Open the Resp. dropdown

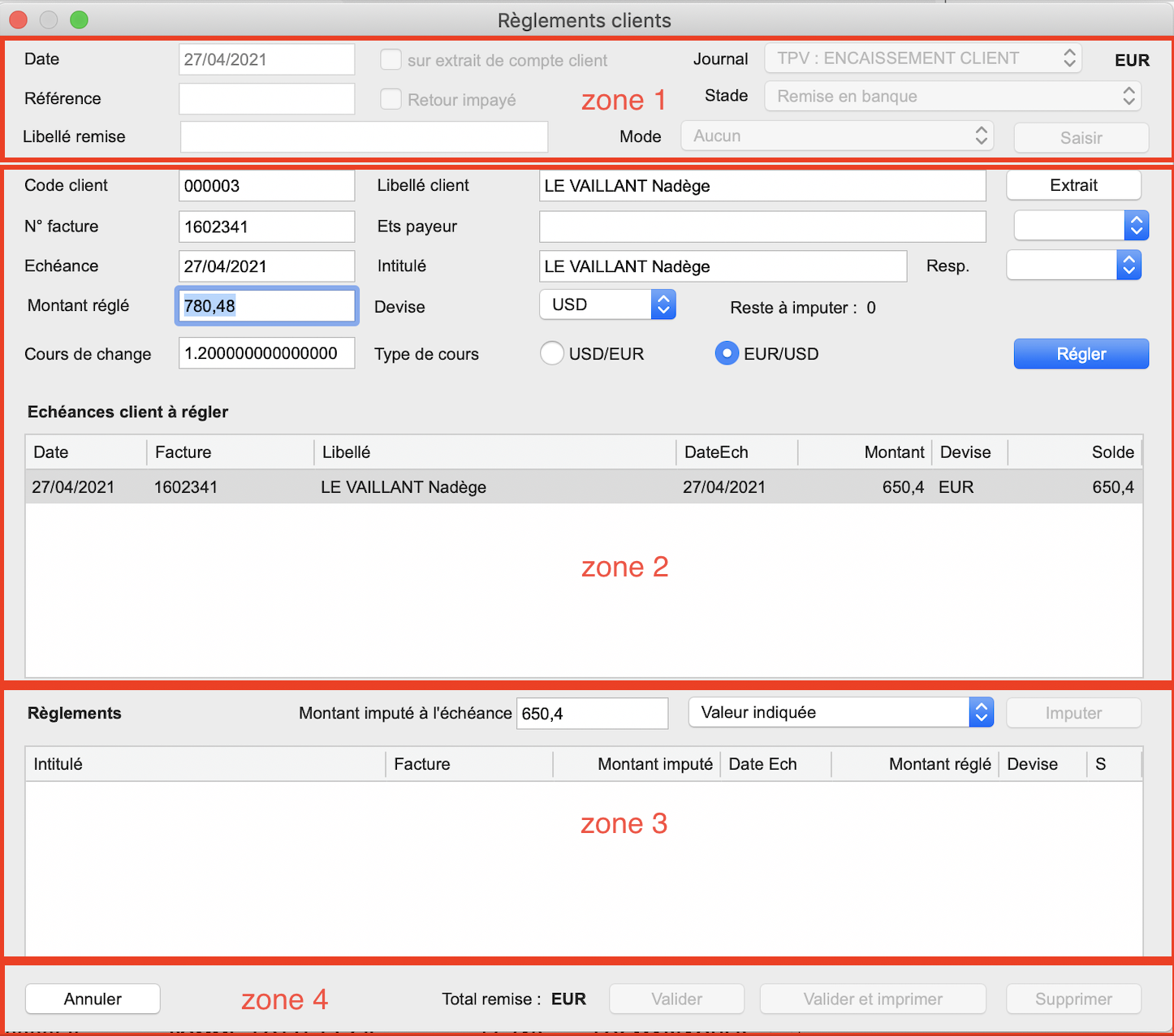[x=1073, y=265]
